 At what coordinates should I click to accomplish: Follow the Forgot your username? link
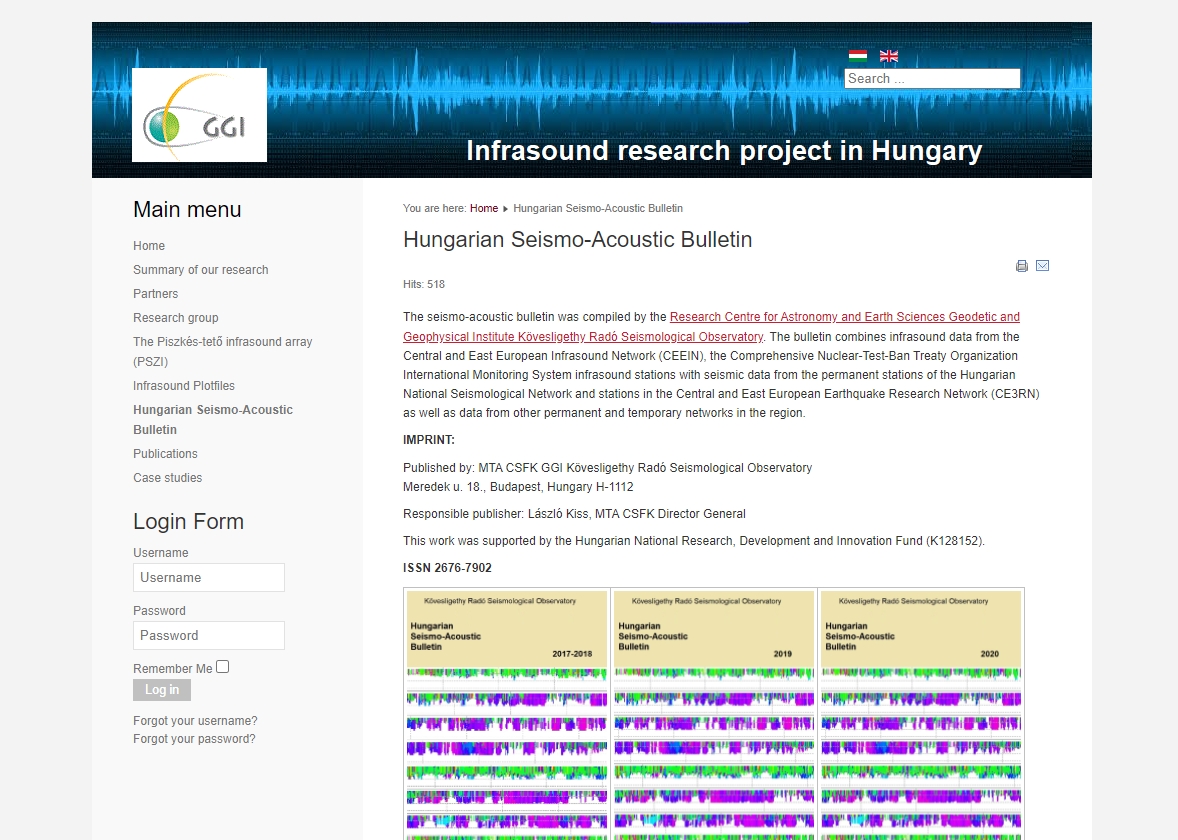[x=195, y=721]
